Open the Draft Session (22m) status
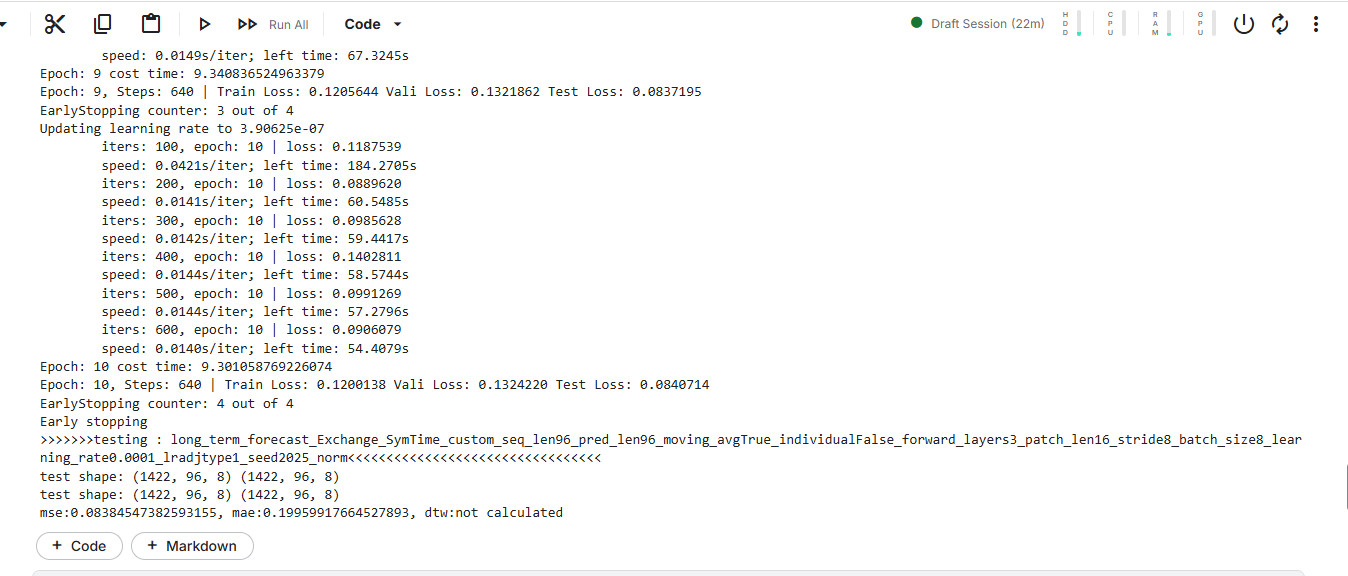 (x=987, y=24)
